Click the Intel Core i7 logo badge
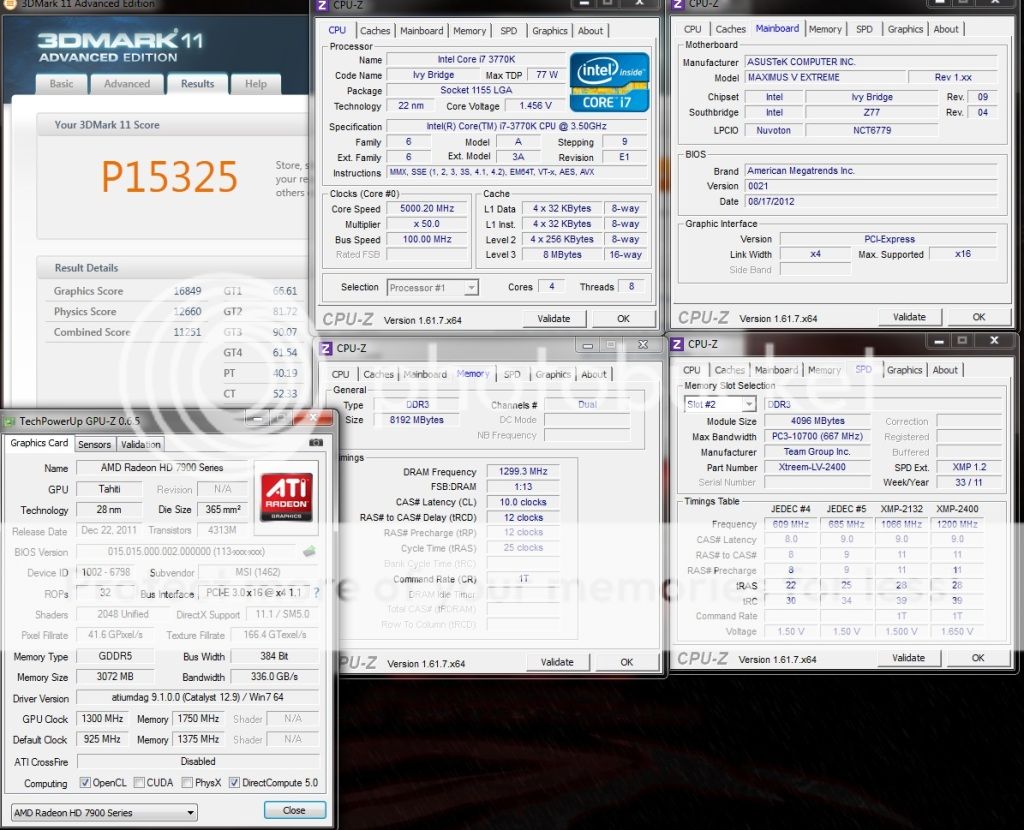The height and width of the screenshot is (830, 1024). [609, 81]
